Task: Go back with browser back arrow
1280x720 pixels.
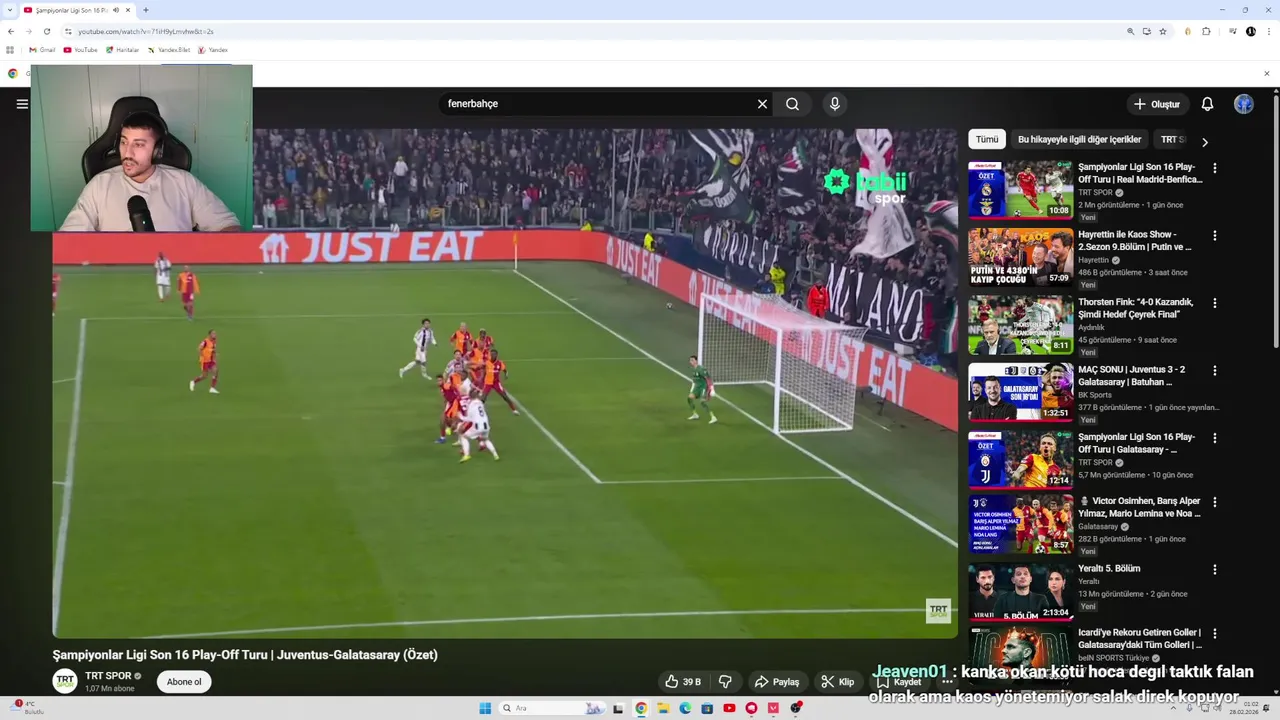Action: [x=11, y=31]
